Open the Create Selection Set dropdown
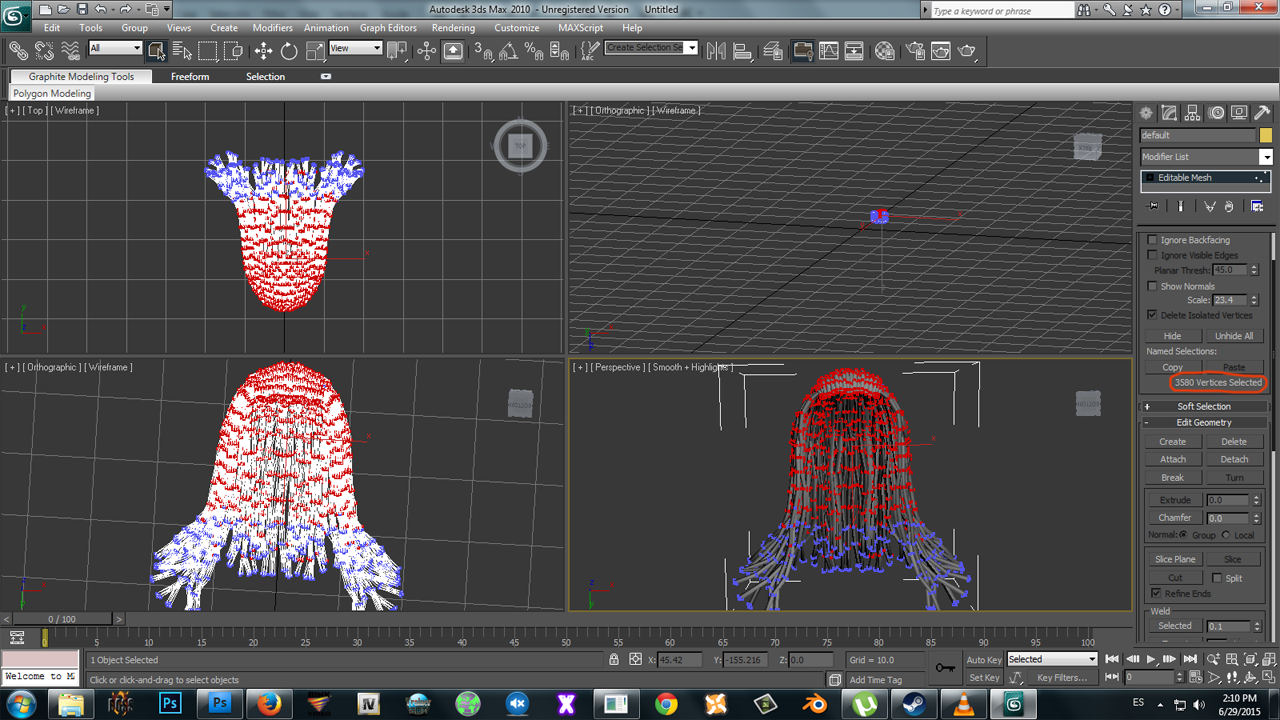 pyautogui.click(x=651, y=48)
